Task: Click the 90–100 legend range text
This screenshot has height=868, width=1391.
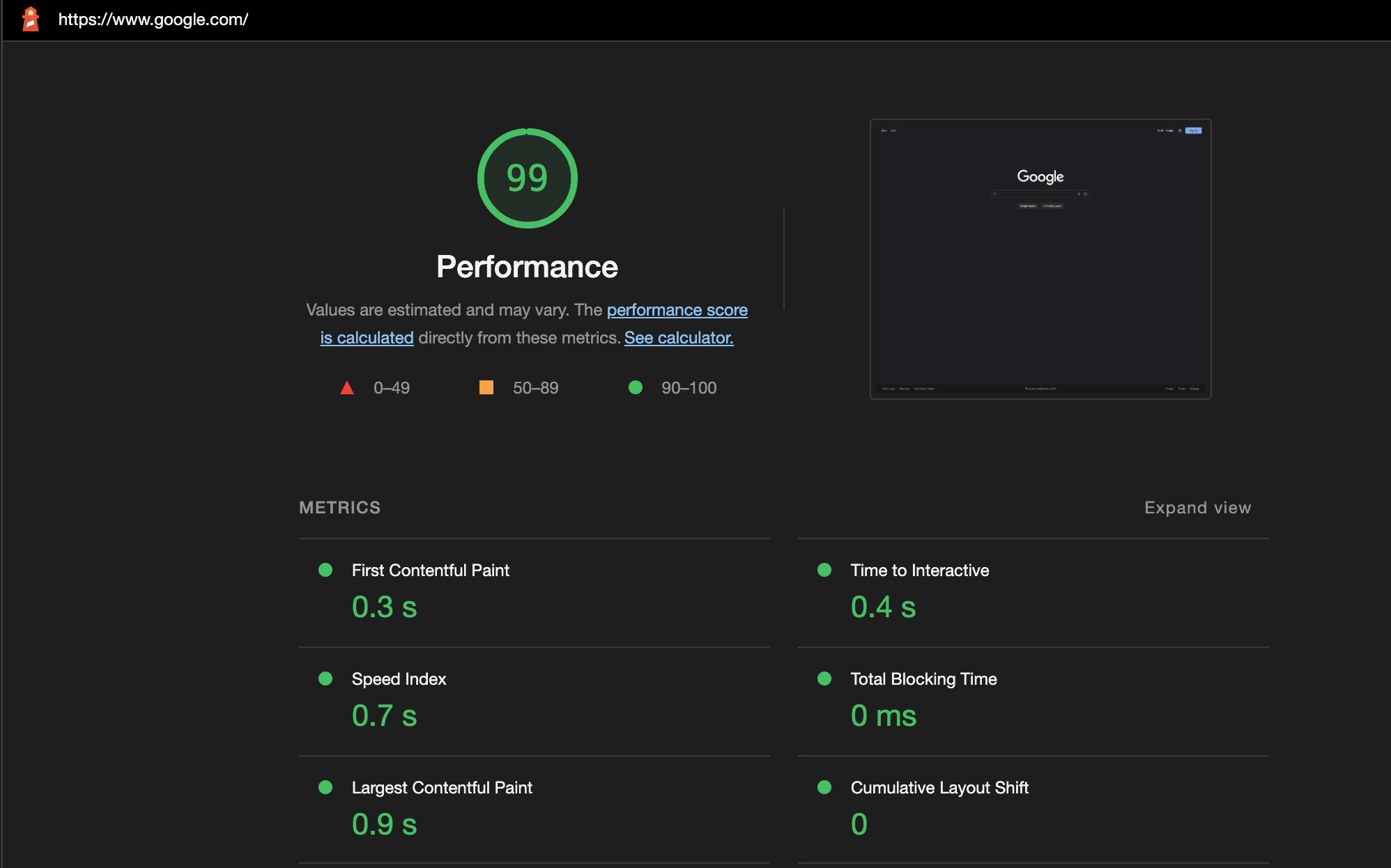Action: pos(689,388)
